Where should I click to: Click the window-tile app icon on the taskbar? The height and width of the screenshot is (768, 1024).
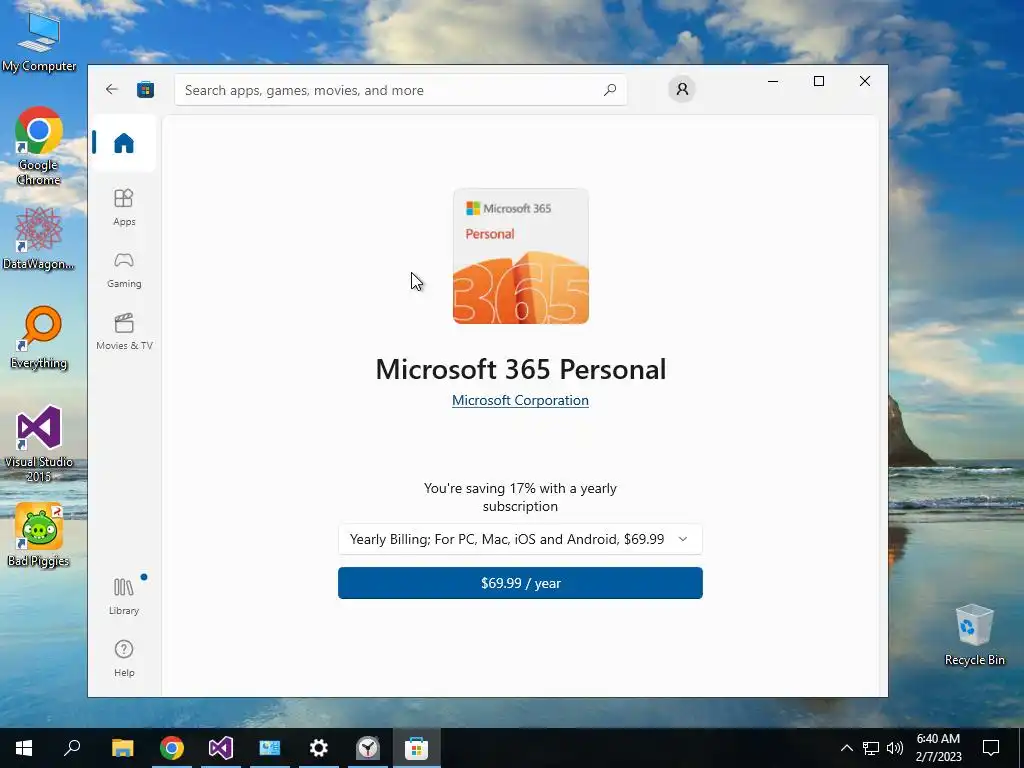click(270, 748)
